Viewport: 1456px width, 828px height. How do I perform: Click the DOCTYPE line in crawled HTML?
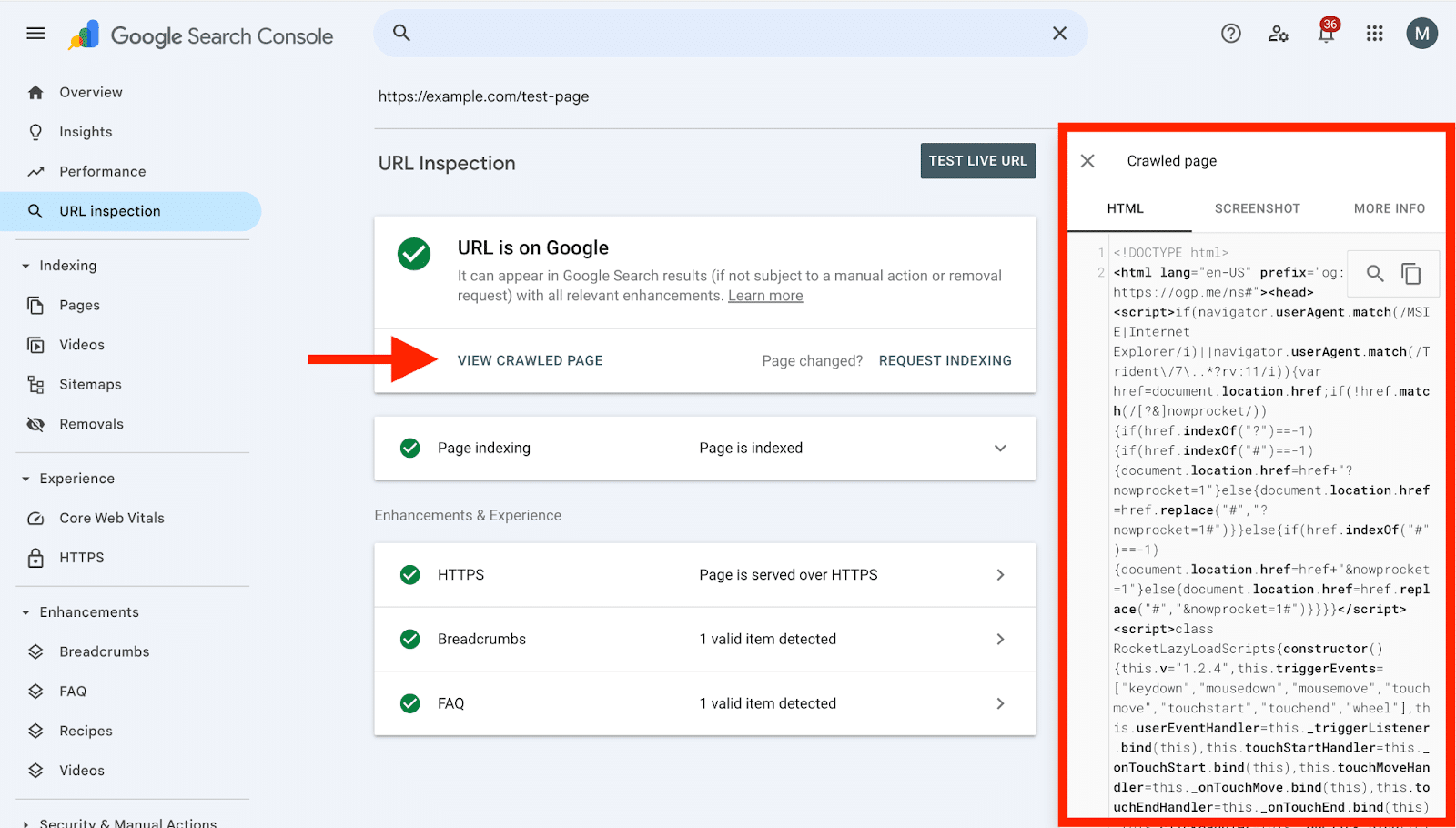[1171, 253]
